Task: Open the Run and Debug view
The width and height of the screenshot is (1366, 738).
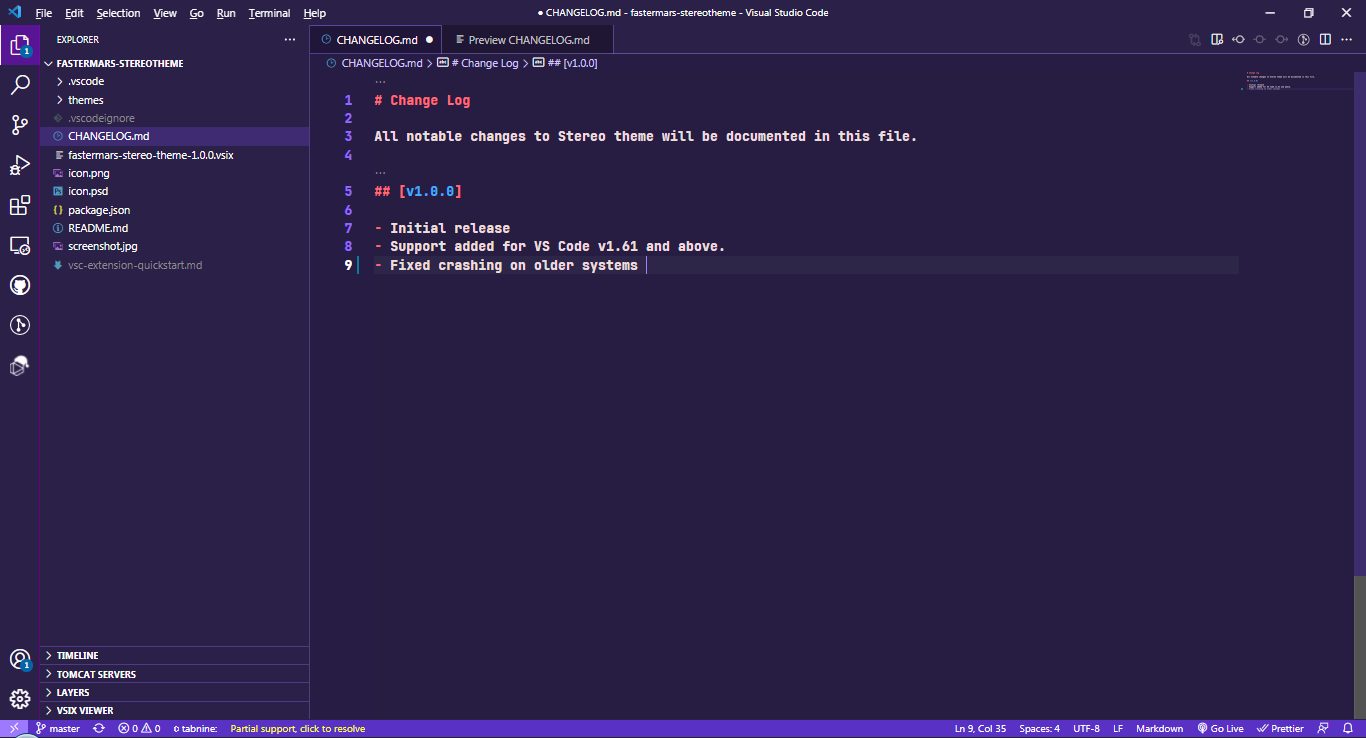Action: (20, 165)
